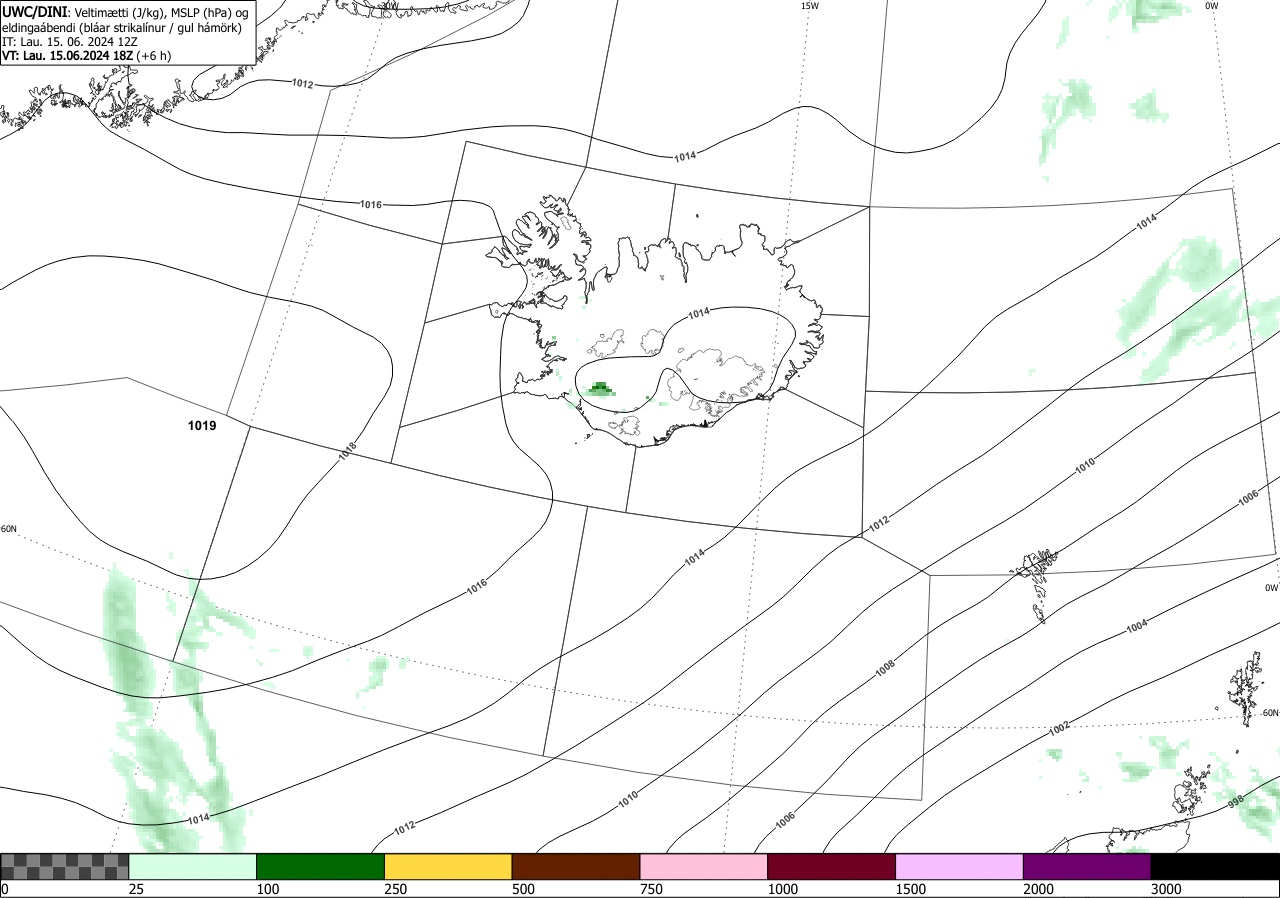
Task: Click the legend tick value 250
Action: (x=396, y=889)
